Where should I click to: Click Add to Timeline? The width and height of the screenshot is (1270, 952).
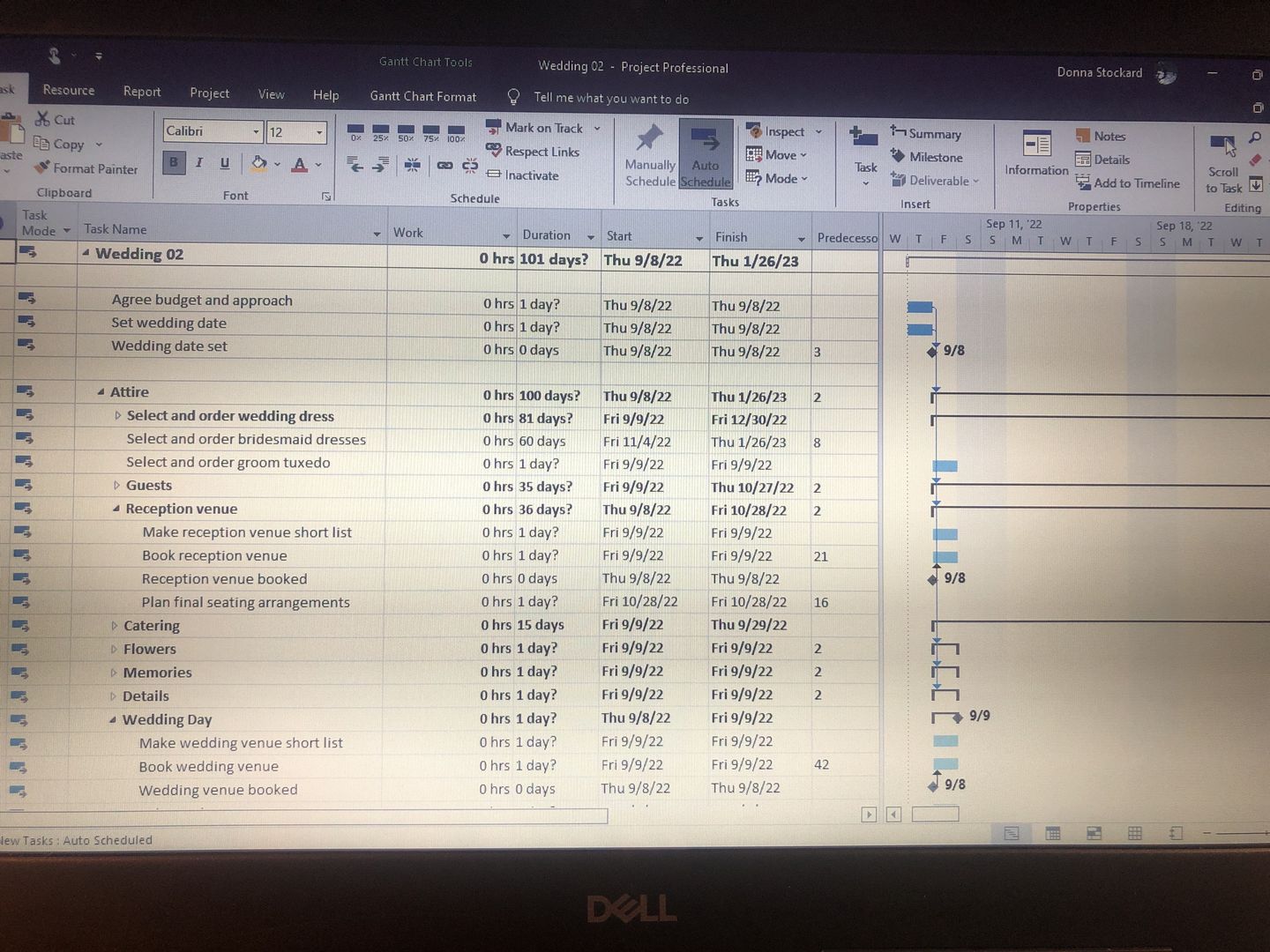(x=1128, y=182)
